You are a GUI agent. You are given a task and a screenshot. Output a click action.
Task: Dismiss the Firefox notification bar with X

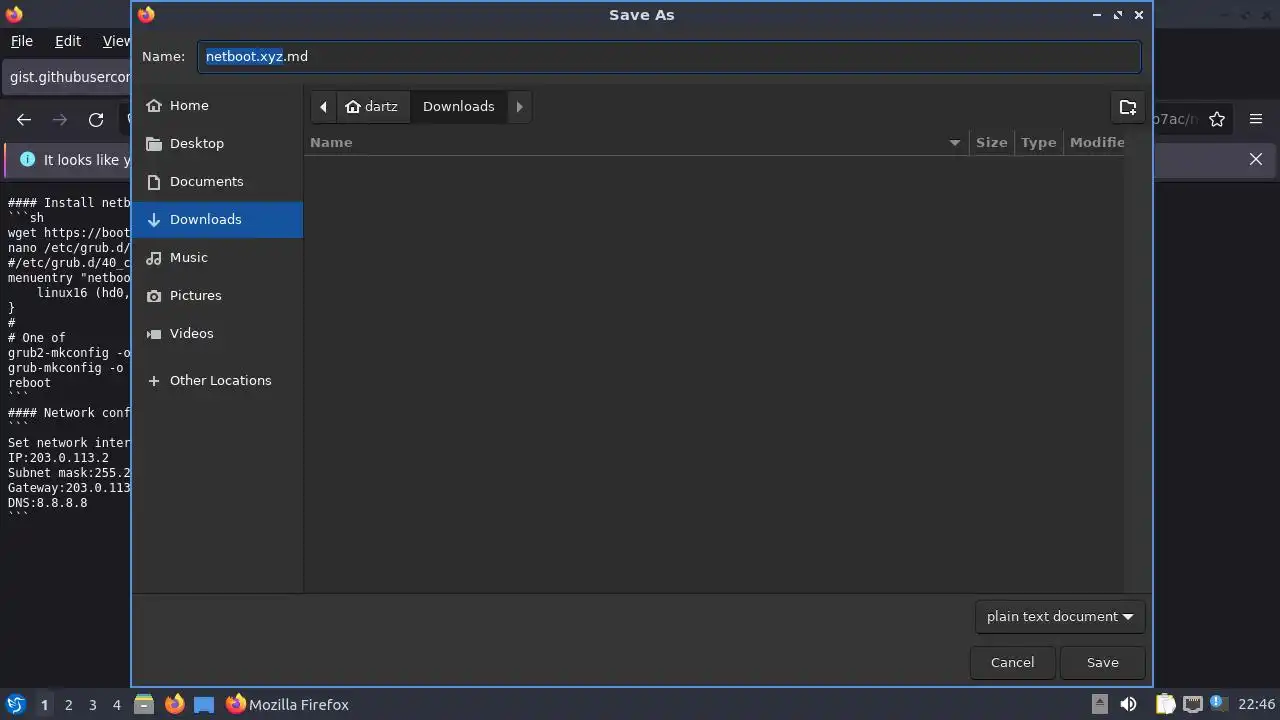1256,159
